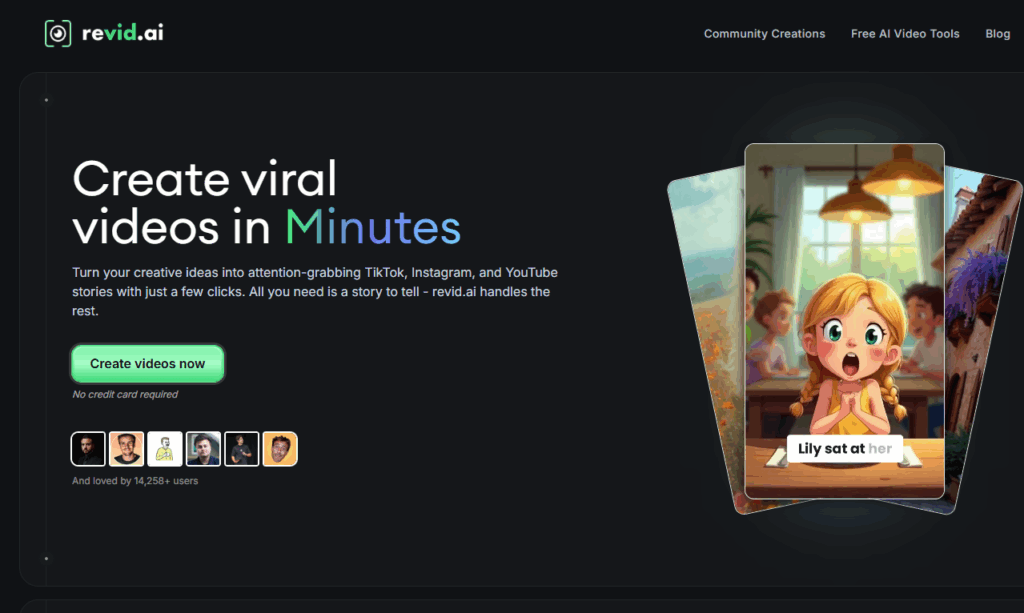The width and height of the screenshot is (1024, 613).
Task: Click the Create videos now button
Action: coord(148,364)
